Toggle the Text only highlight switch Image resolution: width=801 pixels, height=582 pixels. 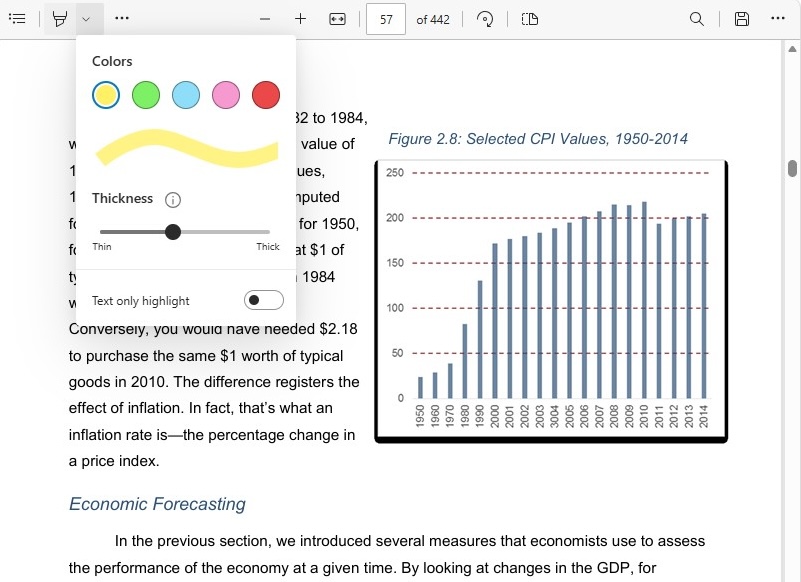[x=264, y=300]
